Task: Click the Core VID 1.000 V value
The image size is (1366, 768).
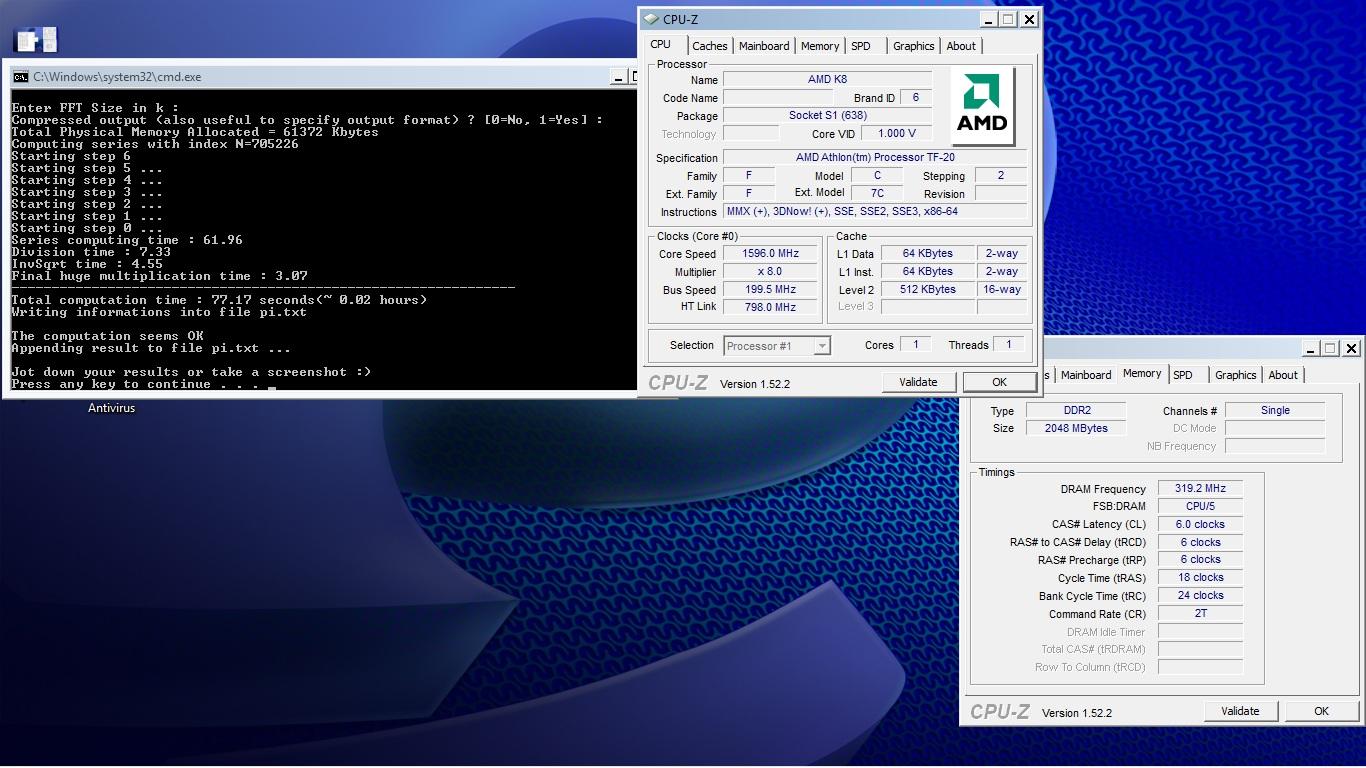Action: pos(897,134)
